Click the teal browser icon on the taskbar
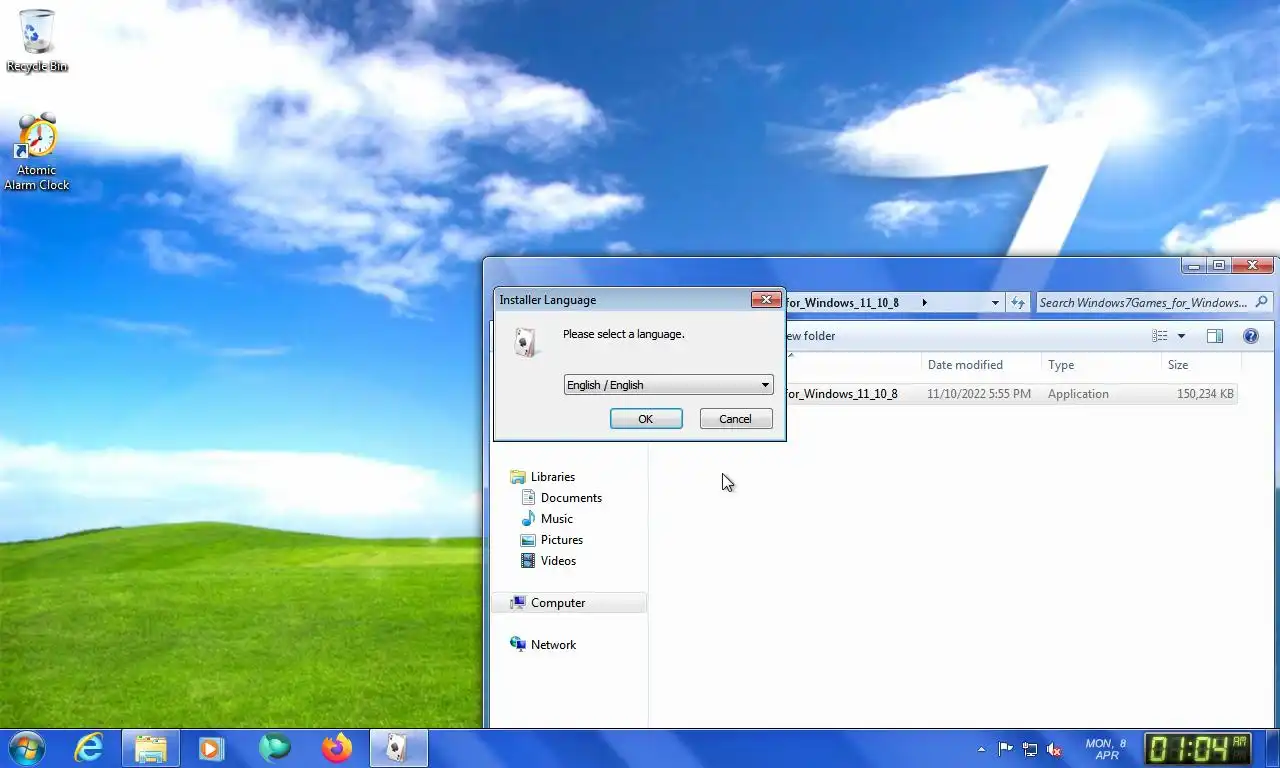This screenshot has height=768, width=1280. [x=274, y=748]
